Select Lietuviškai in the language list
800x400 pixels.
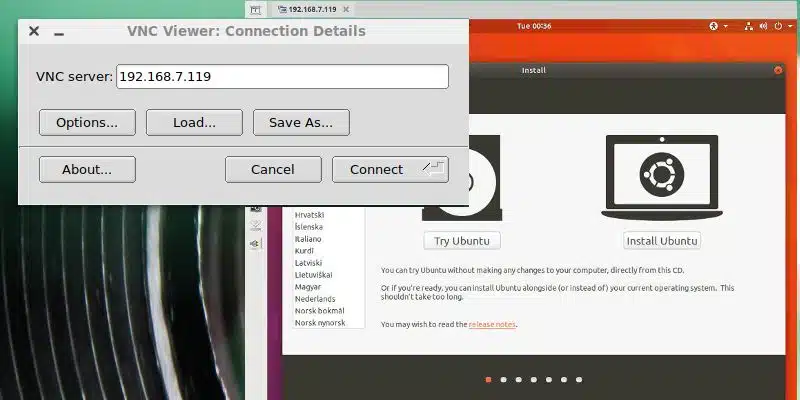314,275
